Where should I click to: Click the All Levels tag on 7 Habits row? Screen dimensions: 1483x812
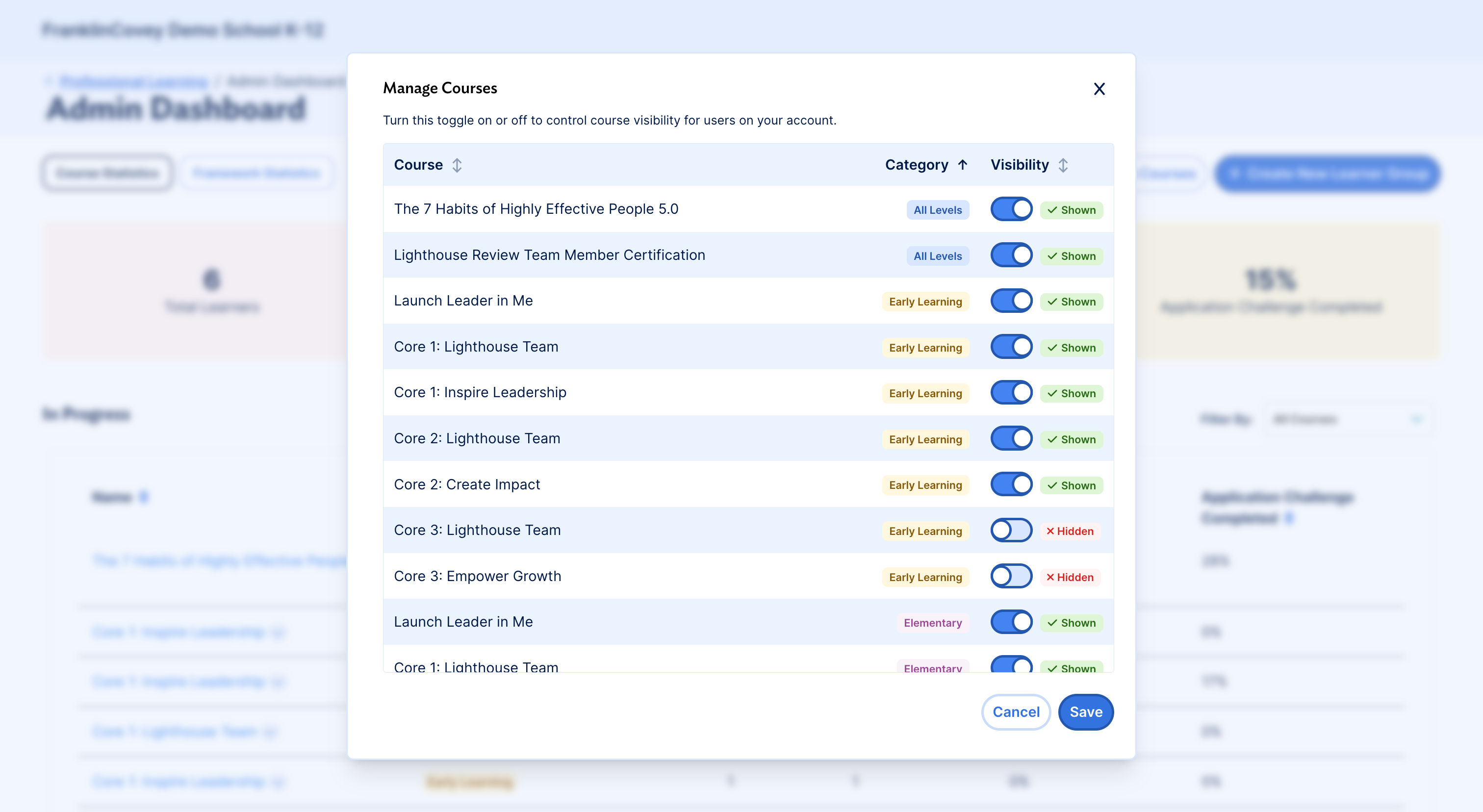(x=937, y=210)
